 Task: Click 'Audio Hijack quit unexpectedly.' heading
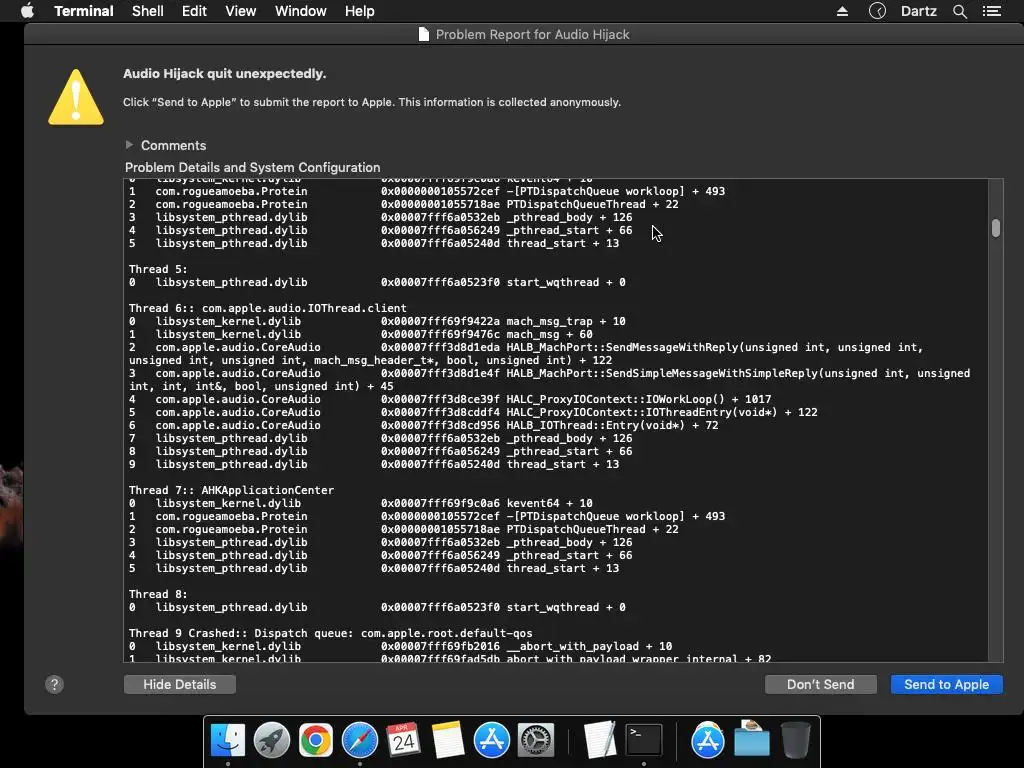pyautogui.click(x=225, y=74)
